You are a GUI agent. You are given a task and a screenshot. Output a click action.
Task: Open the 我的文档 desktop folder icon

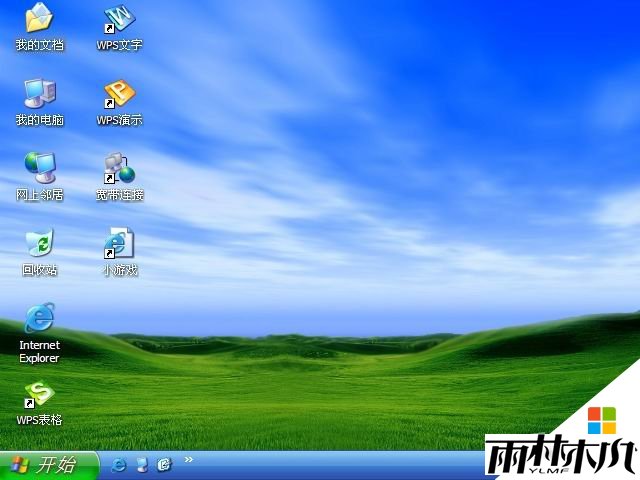[x=39, y=18]
